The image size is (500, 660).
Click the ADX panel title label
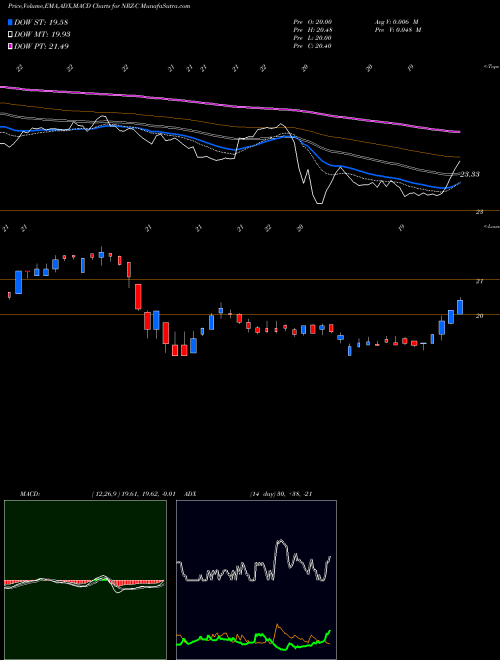[190, 494]
